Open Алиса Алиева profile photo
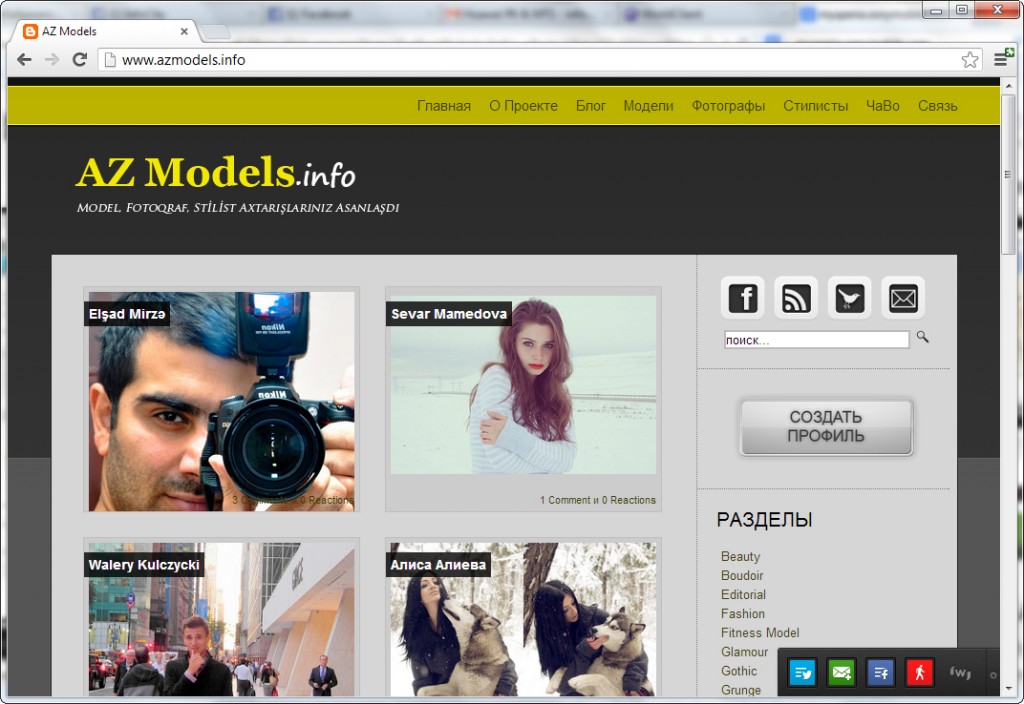1024x704 pixels. [x=523, y=619]
